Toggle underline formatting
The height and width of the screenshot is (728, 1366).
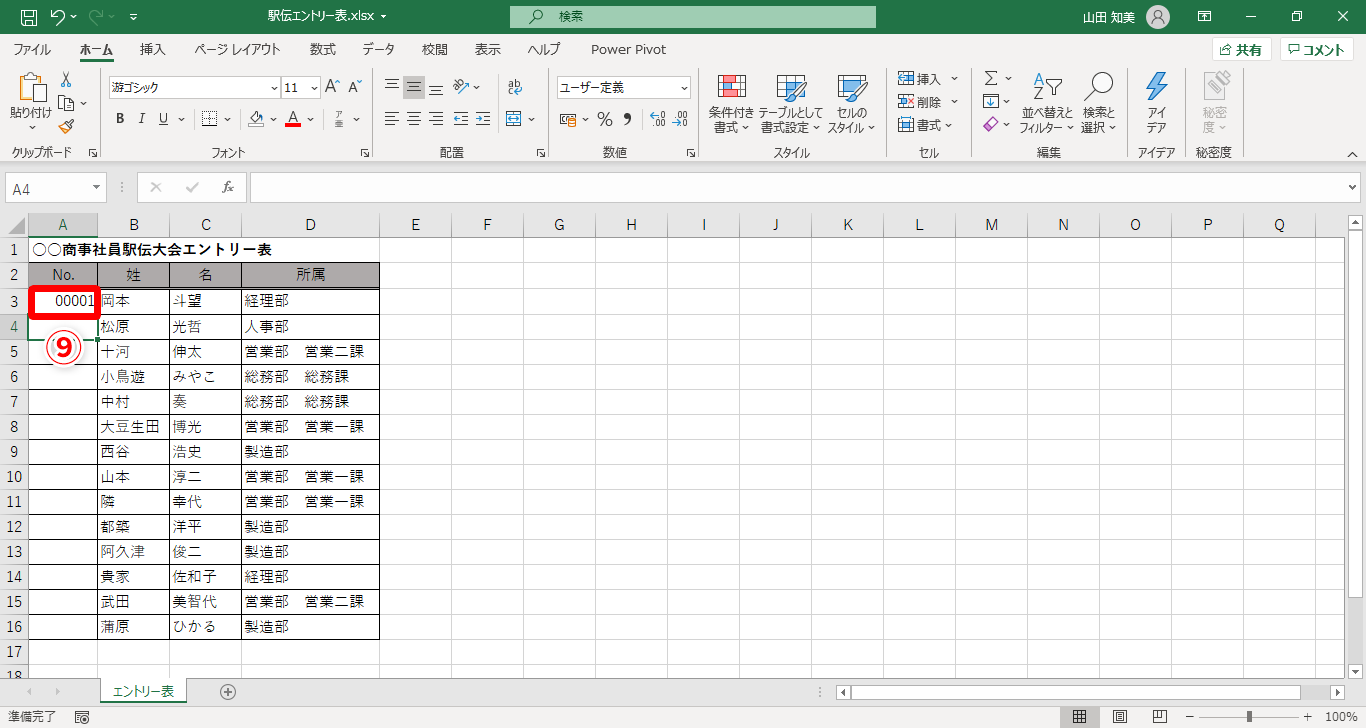coord(163,119)
